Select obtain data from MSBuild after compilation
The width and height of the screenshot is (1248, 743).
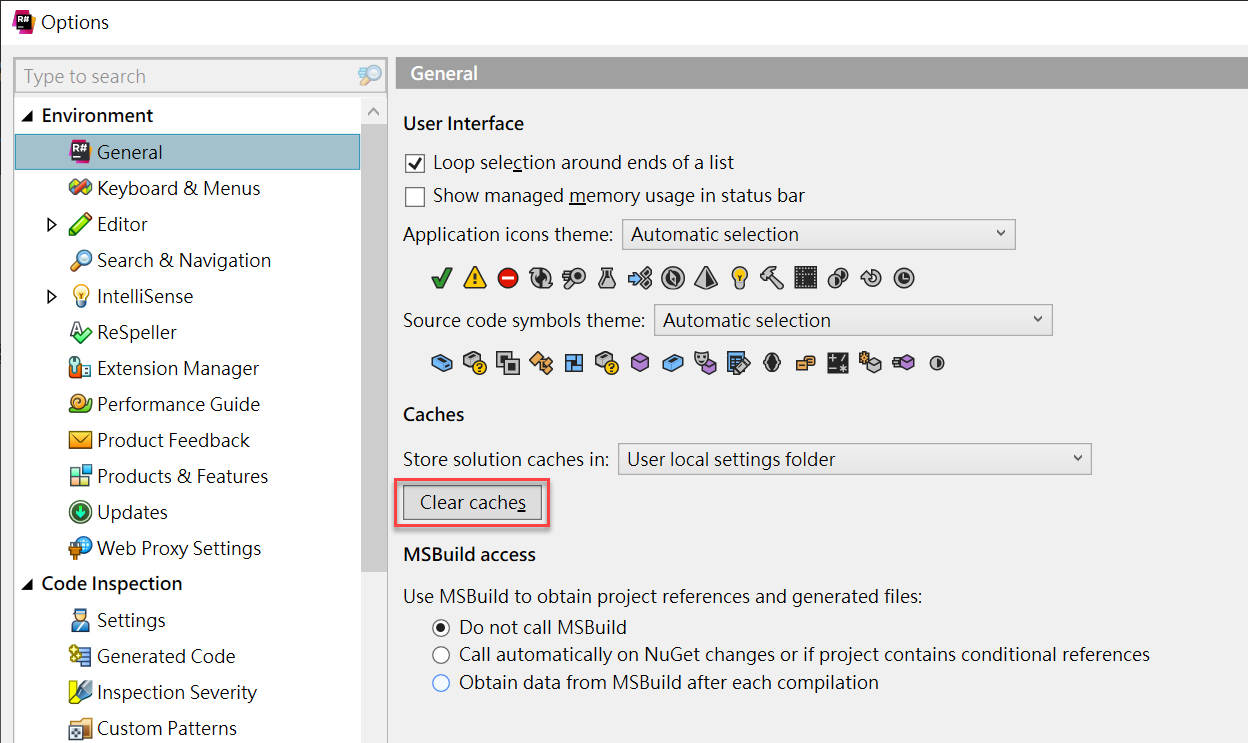(x=441, y=683)
